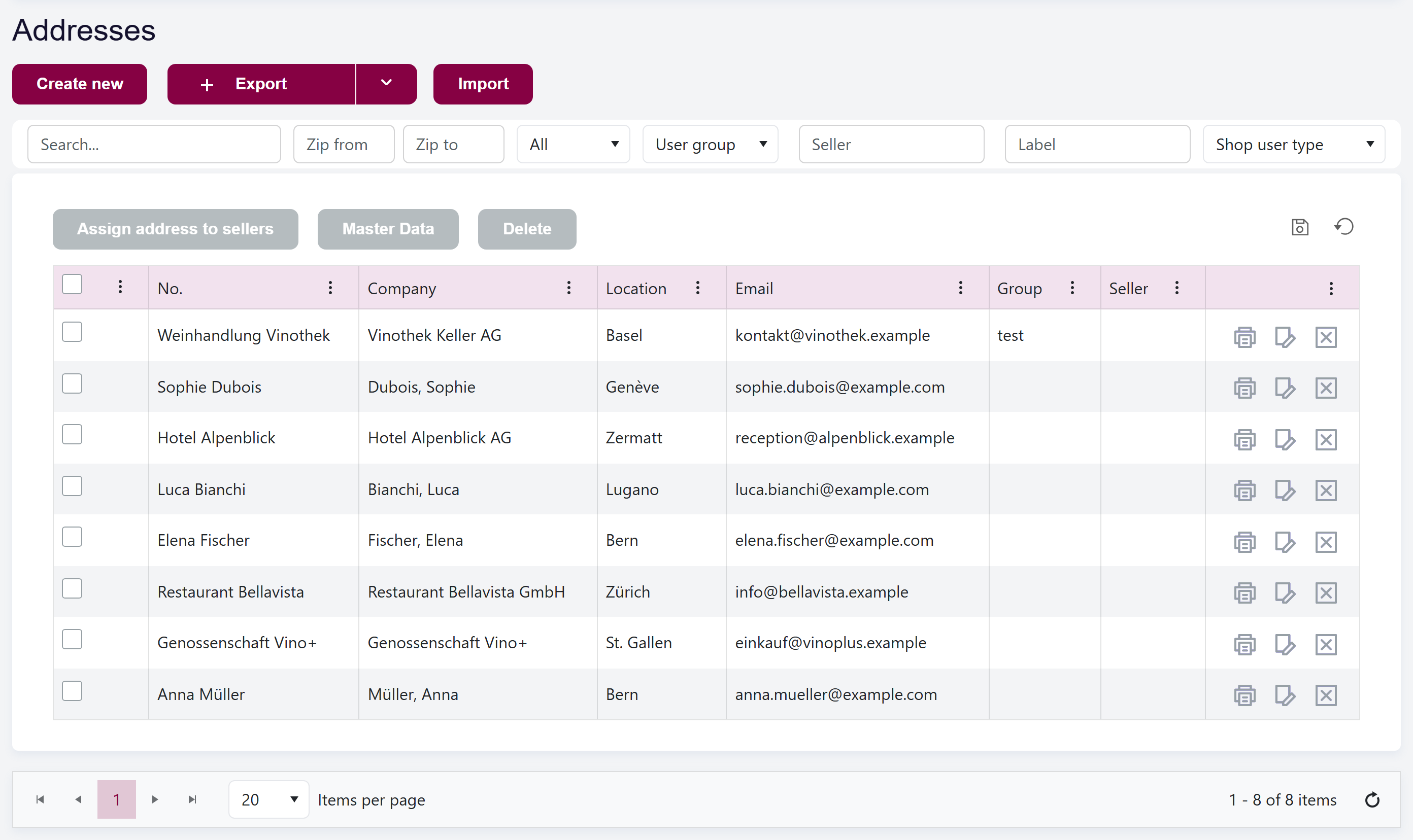Open the Location column menu
Image resolution: width=1413 pixels, height=840 pixels.
coord(698,288)
